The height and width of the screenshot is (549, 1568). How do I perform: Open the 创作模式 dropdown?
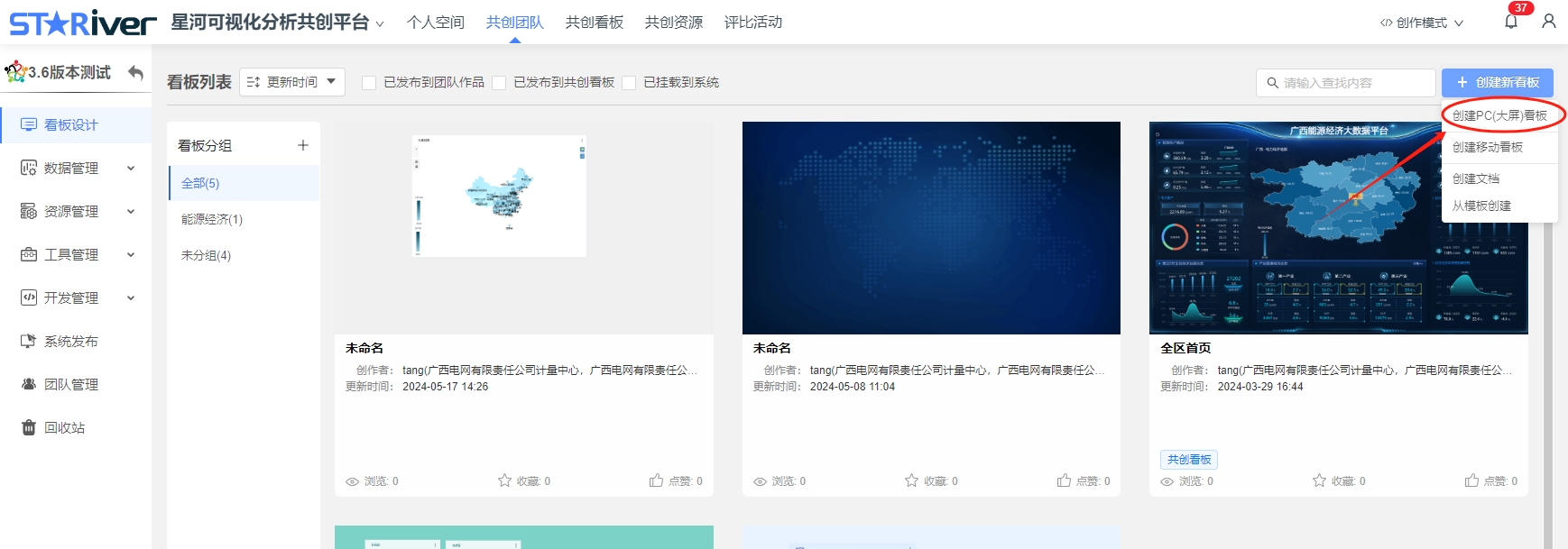click(1421, 23)
